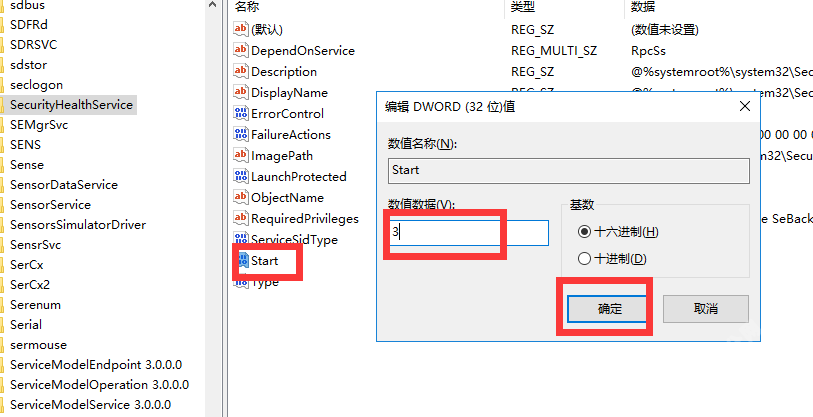The image size is (813, 417).
Task: Click 确定 to confirm the DWORD value
Action: 609,309
